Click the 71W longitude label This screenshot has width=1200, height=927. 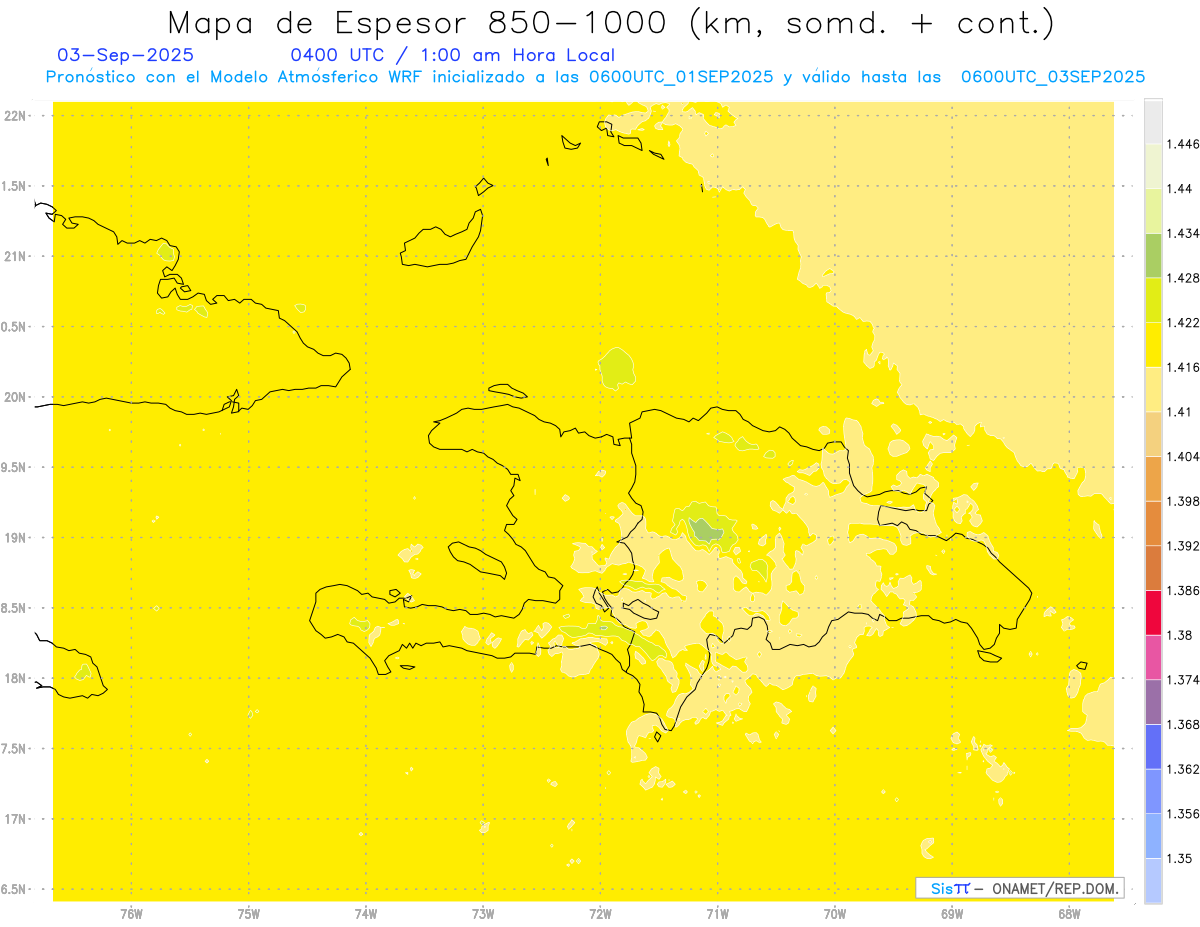pyautogui.click(x=717, y=914)
